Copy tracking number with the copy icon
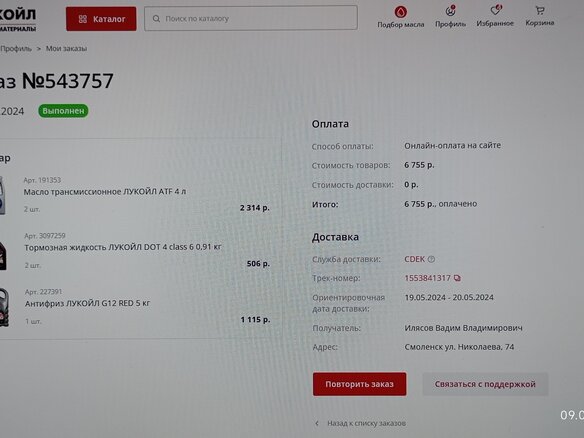The height and width of the screenshot is (438, 584). (457, 278)
